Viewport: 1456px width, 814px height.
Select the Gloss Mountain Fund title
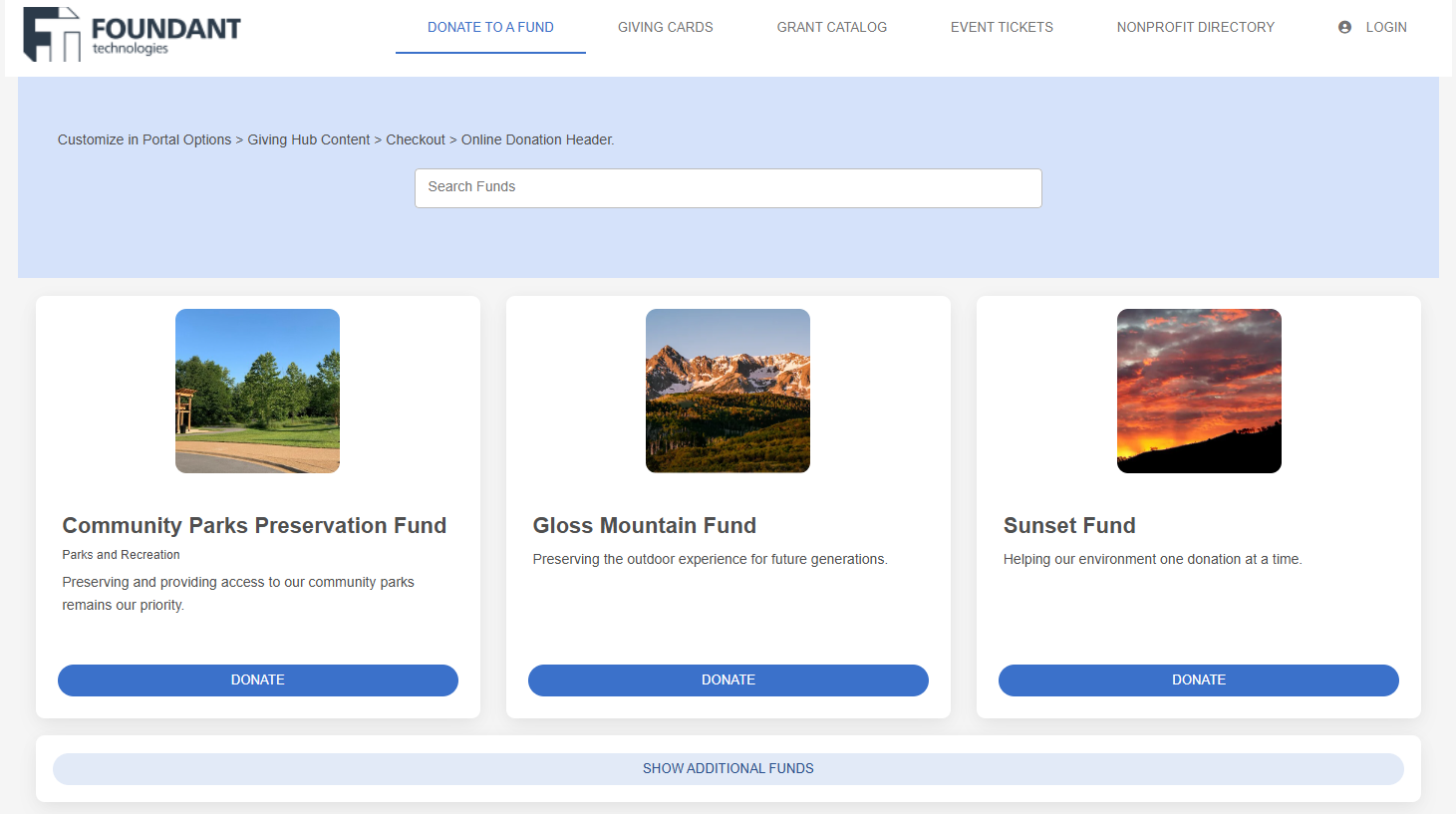(645, 525)
